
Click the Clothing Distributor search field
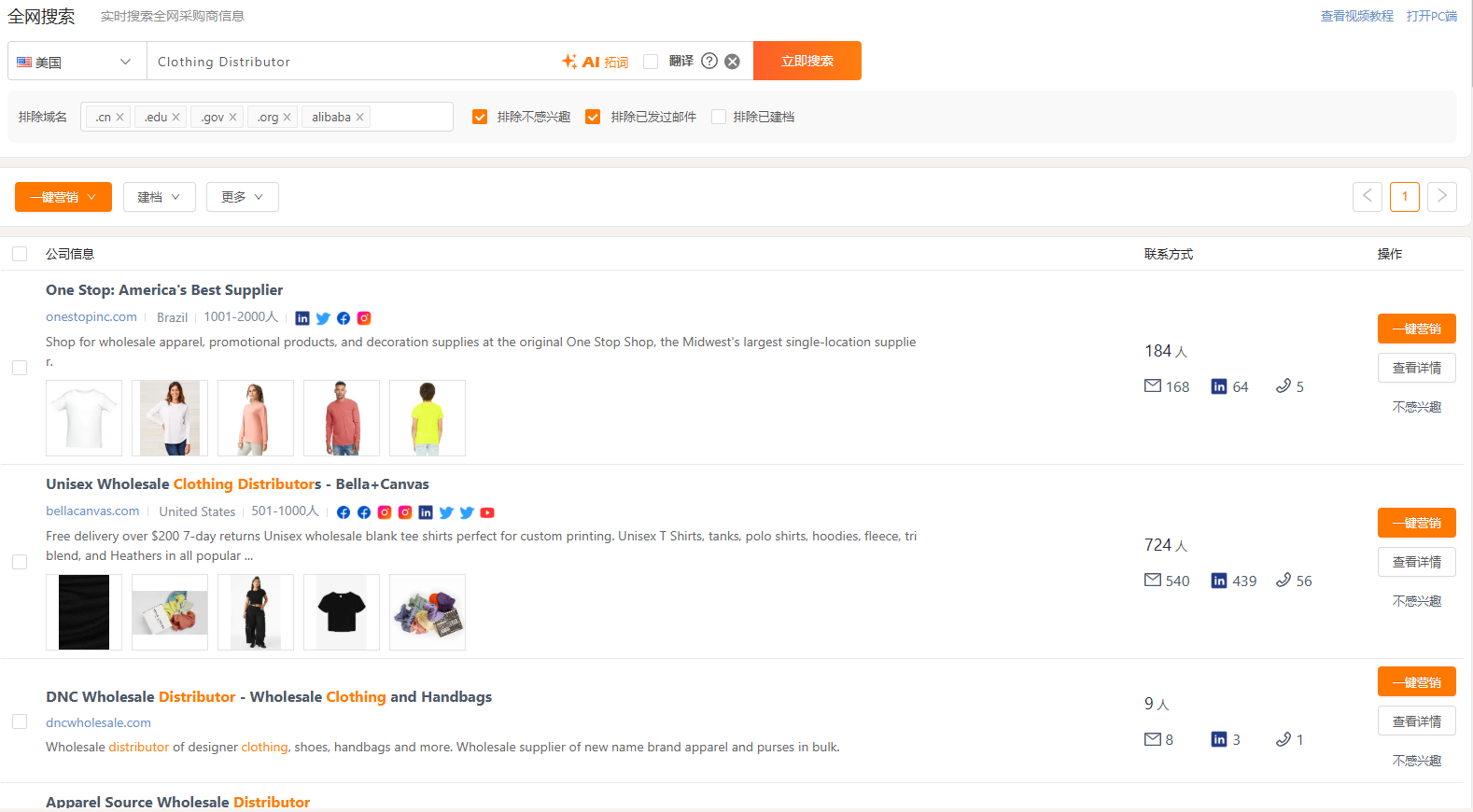(355, 62)
